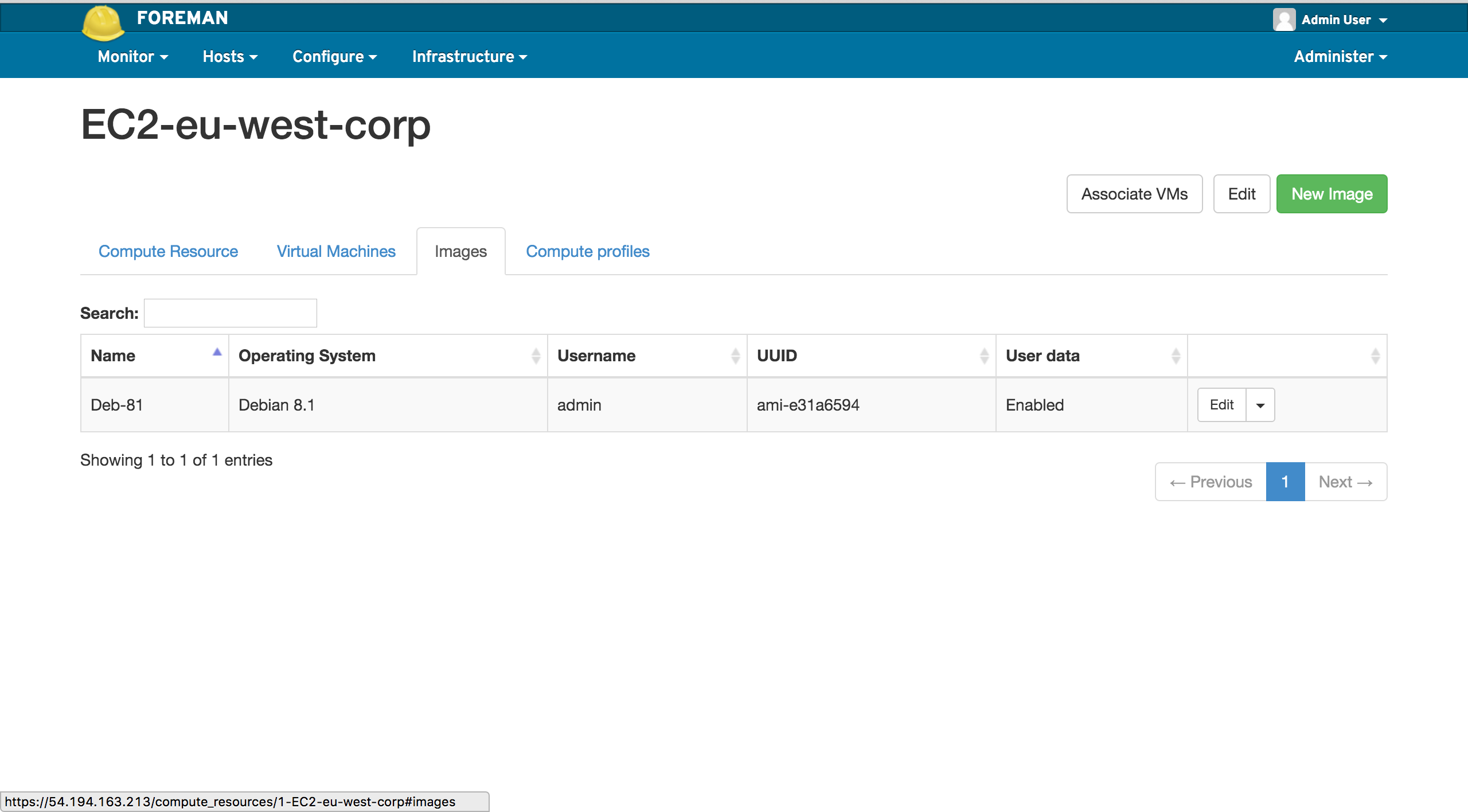
Task: Click the green New Image button
Action: (x=1332, y=194)
